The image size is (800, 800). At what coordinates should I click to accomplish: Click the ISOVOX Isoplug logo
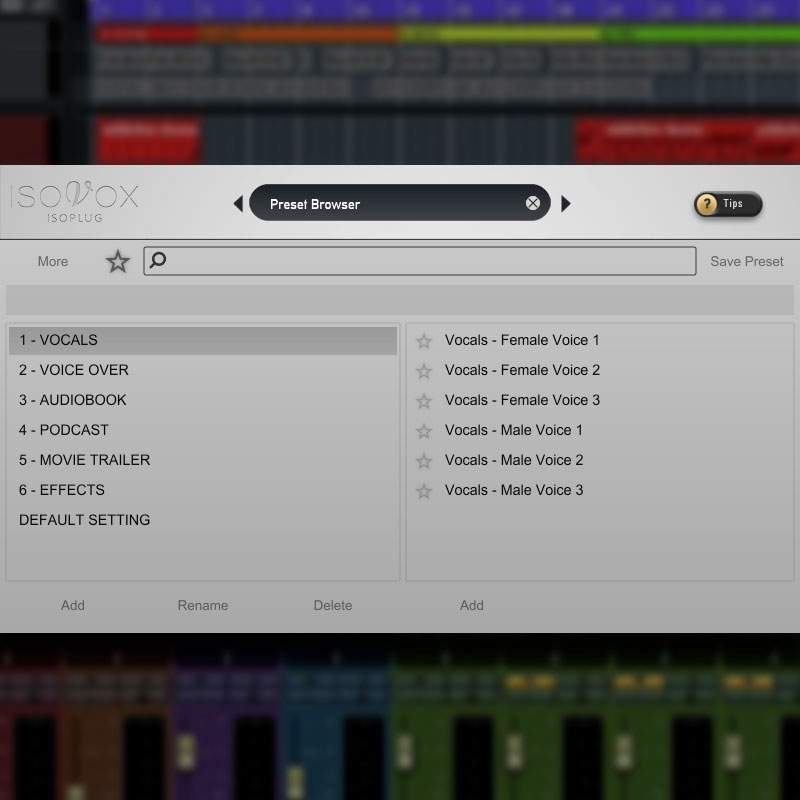click(75, 202)
